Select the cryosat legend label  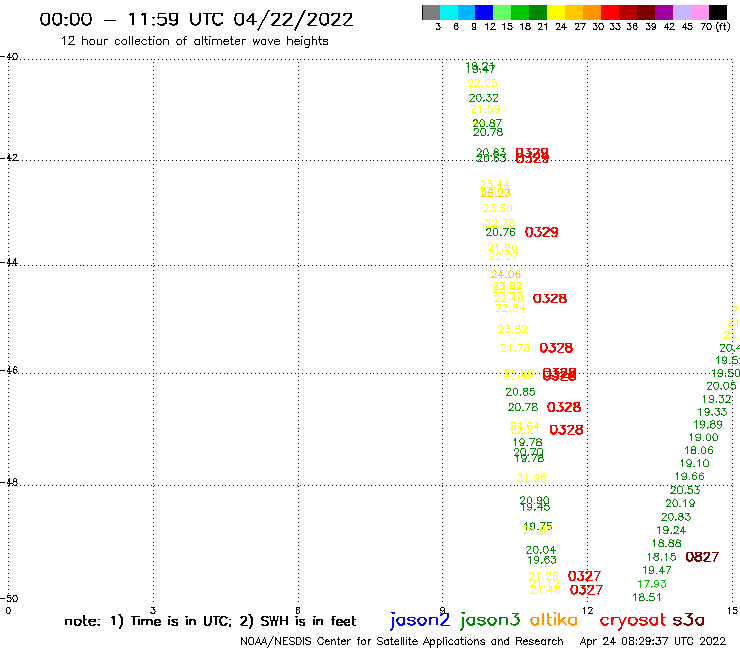(632, 621)
